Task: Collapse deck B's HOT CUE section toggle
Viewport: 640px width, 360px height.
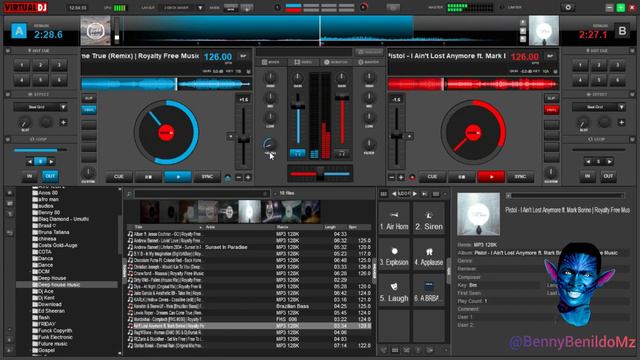Action: (632, 51)
